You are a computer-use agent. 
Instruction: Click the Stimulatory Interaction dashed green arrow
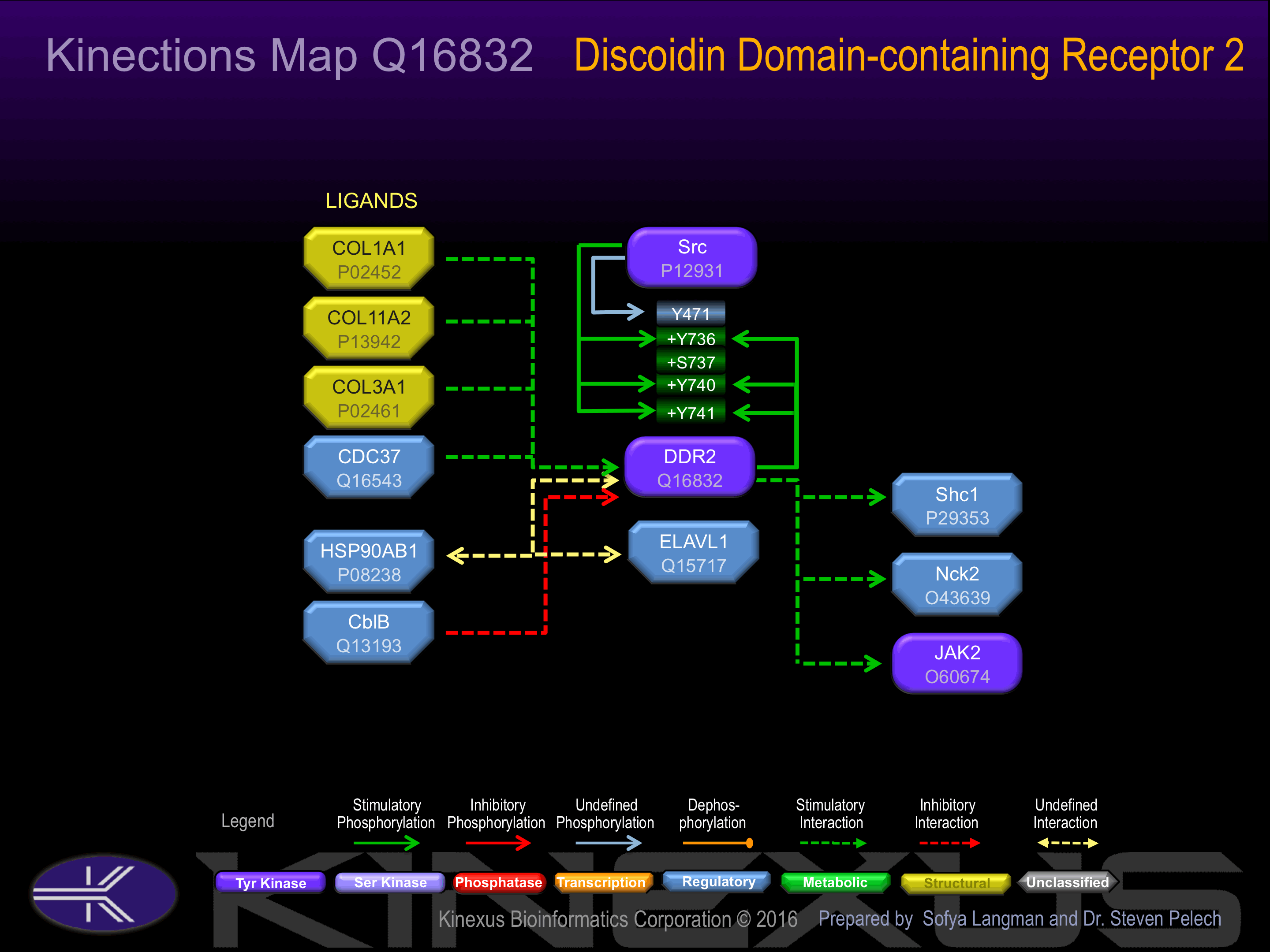pos(833,843)
